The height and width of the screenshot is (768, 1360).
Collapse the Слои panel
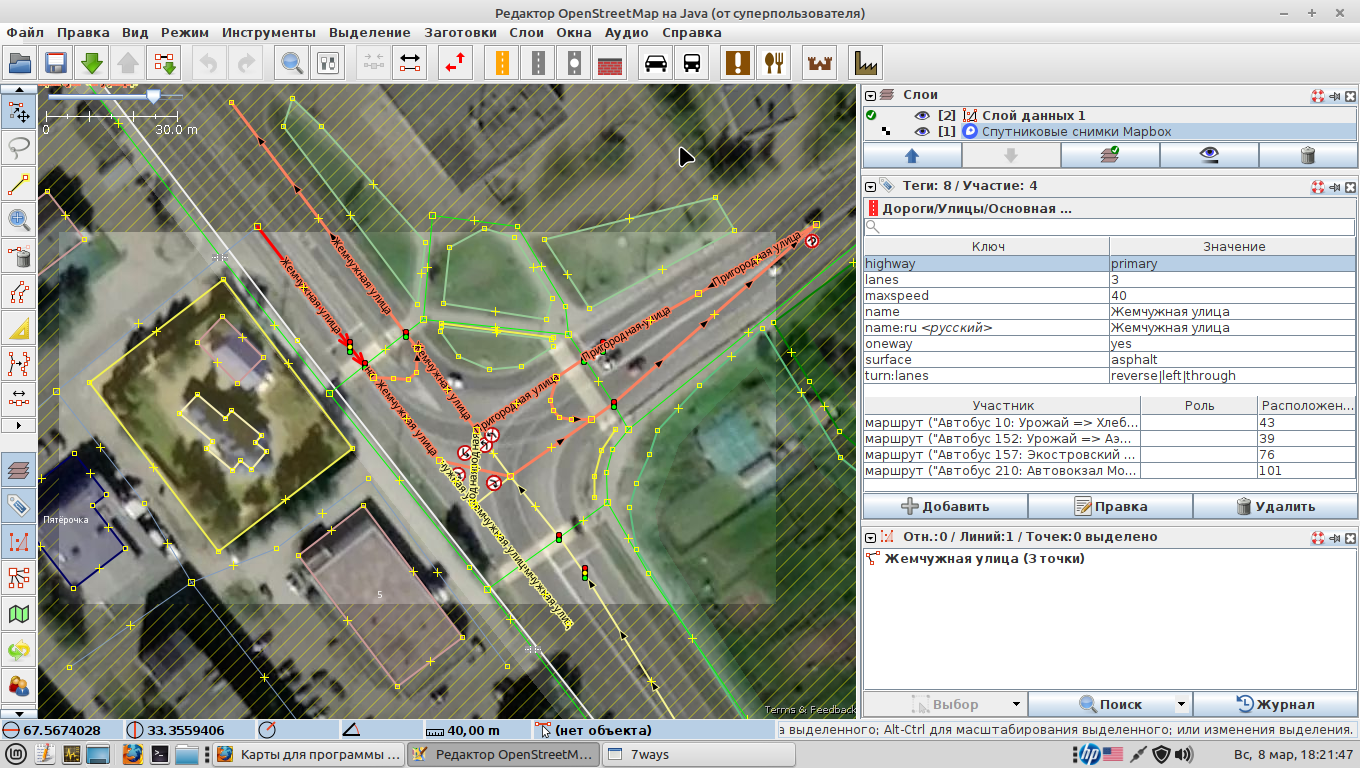pyautogui.click(x=871, y=95)
